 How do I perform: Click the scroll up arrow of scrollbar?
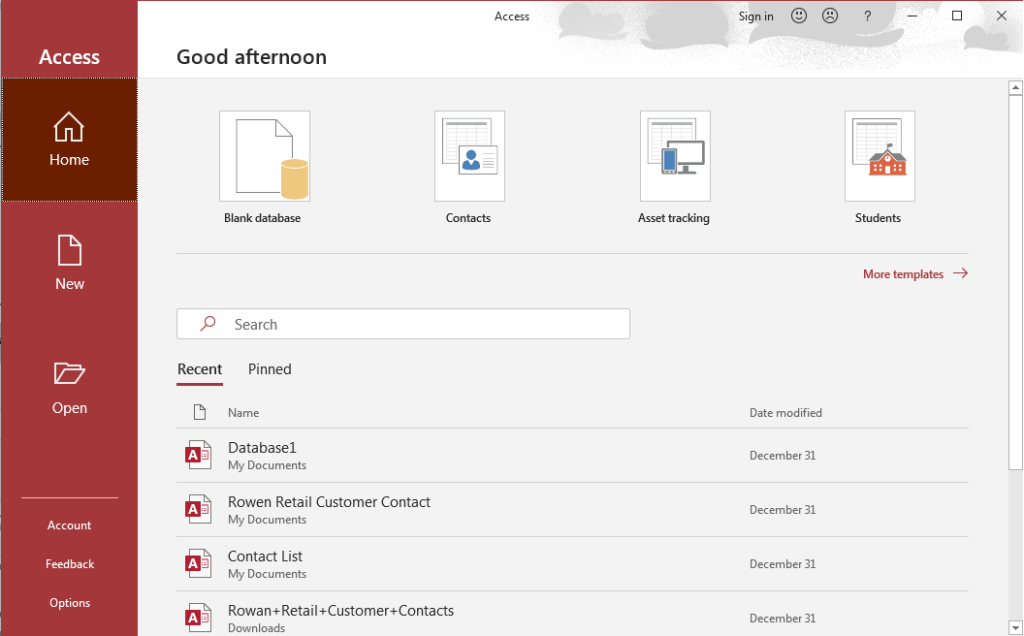pyautogui.click(x=1015, y=87)
